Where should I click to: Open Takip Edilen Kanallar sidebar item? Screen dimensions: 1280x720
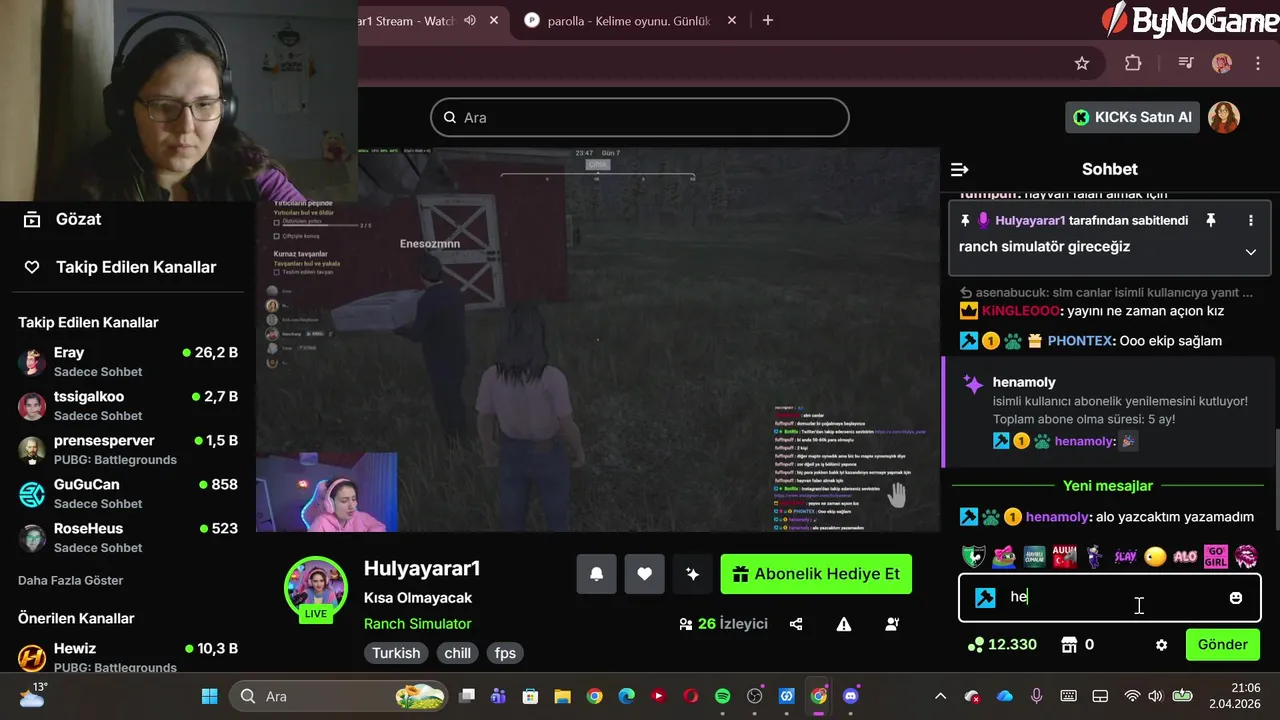click(x=120, y=267)
